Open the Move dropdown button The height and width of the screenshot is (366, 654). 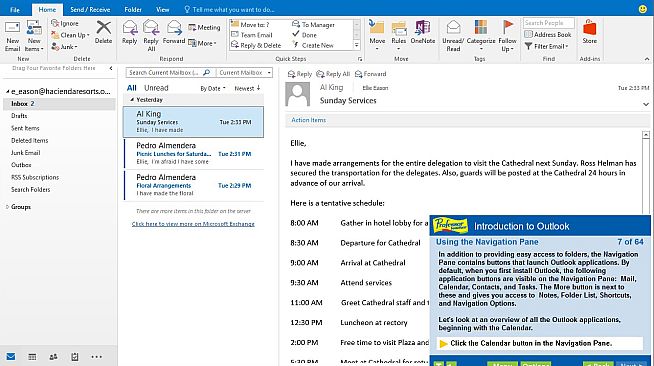click(x=377, y=36)
